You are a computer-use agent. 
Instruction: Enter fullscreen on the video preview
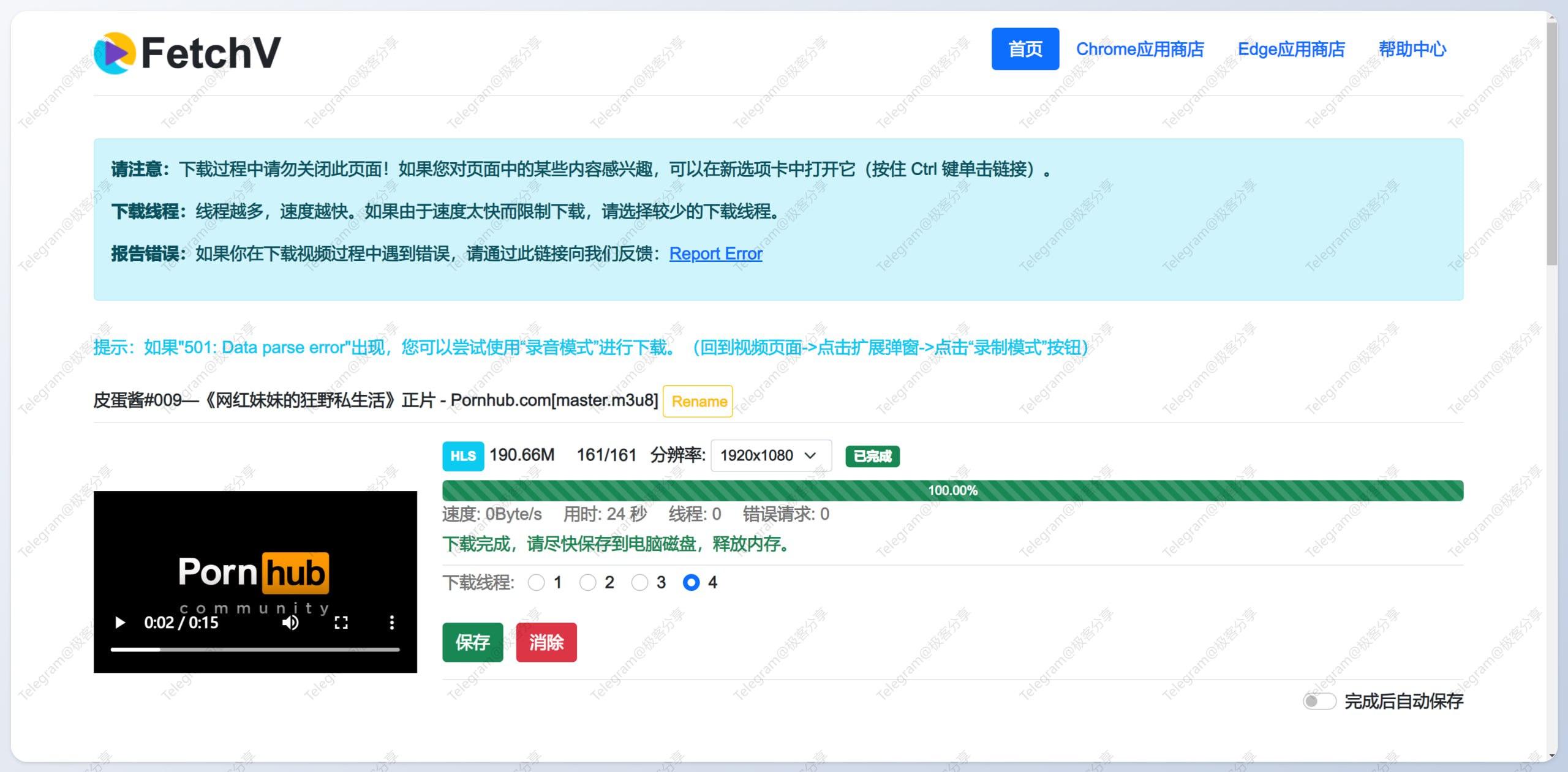[341, 623]
